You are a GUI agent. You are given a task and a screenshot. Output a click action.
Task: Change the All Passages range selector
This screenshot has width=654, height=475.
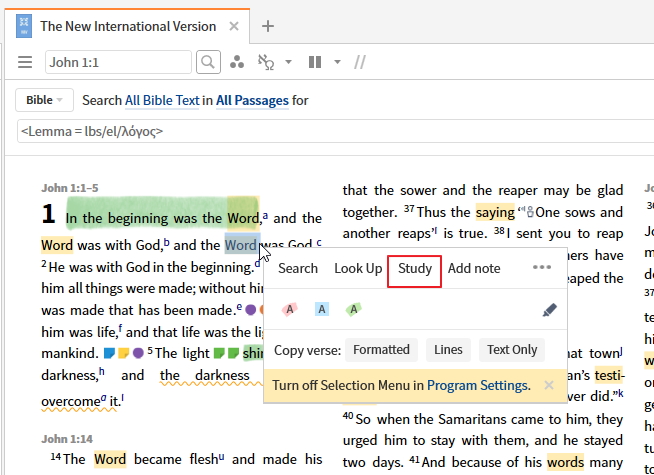[252, 101]
